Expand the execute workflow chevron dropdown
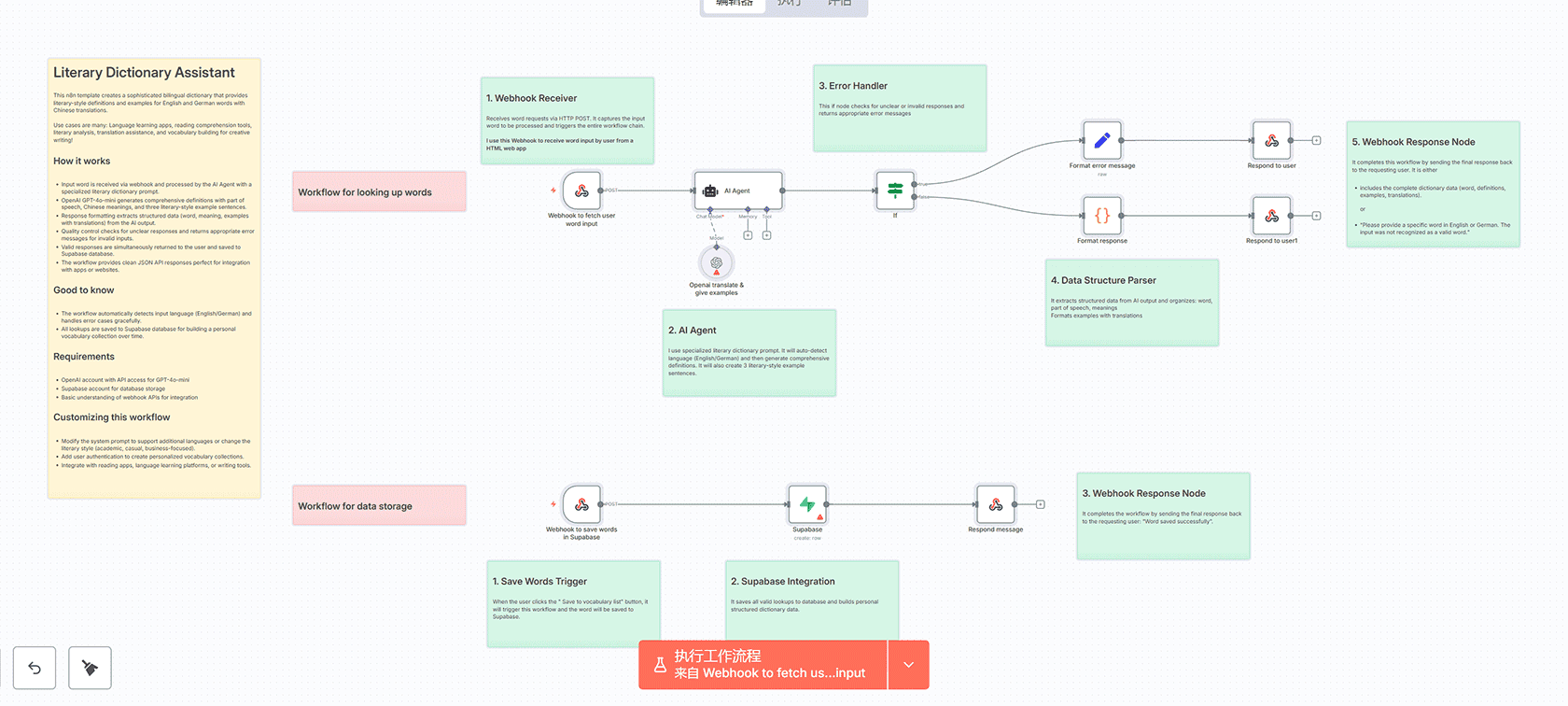The width and height of the screenshot is (1568, 706). coord(908,665)
